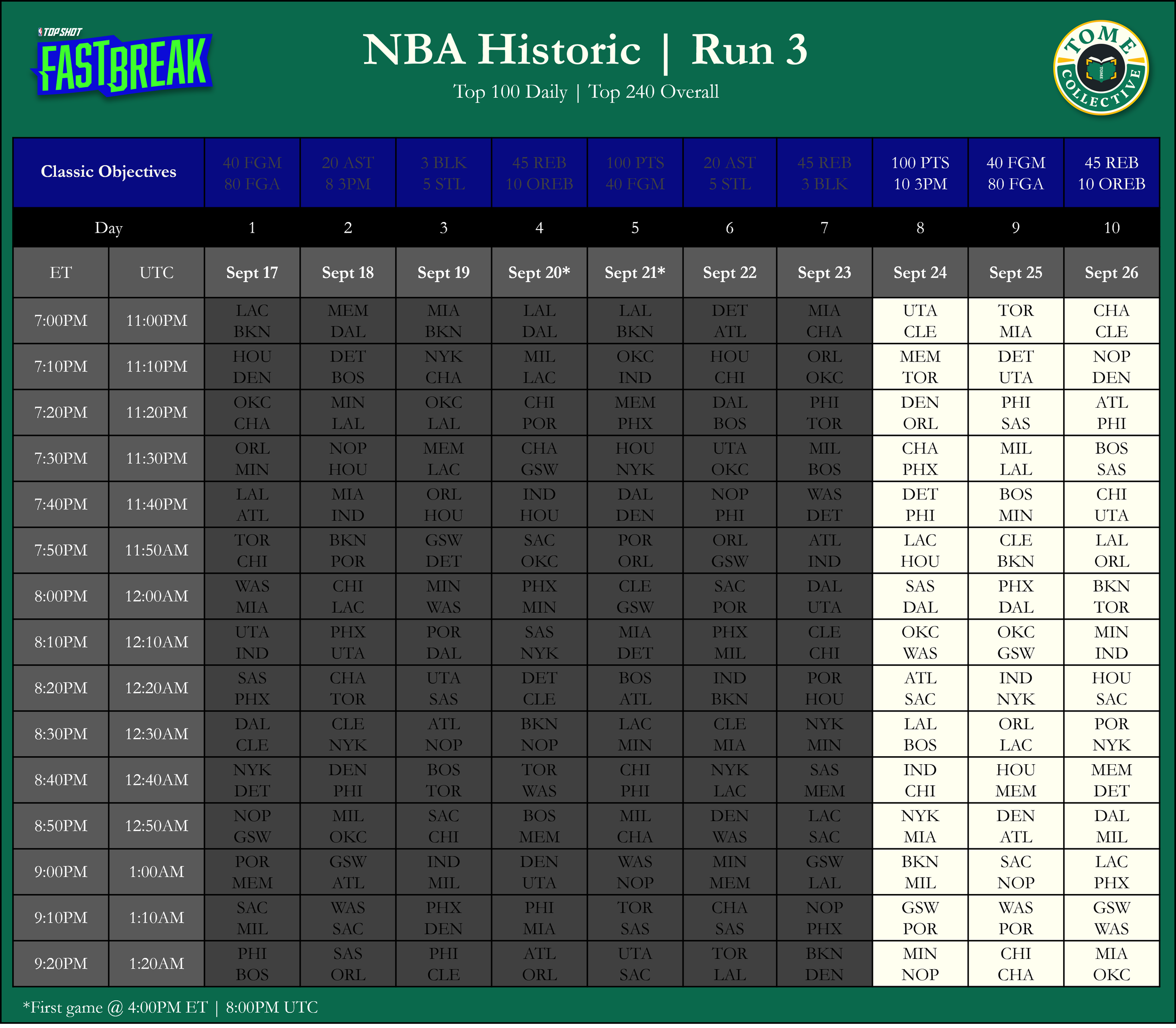This screenshot has height=1028, width=1176.
Task: Click the Classic Objectives header cell
Action: click(109, 172)
